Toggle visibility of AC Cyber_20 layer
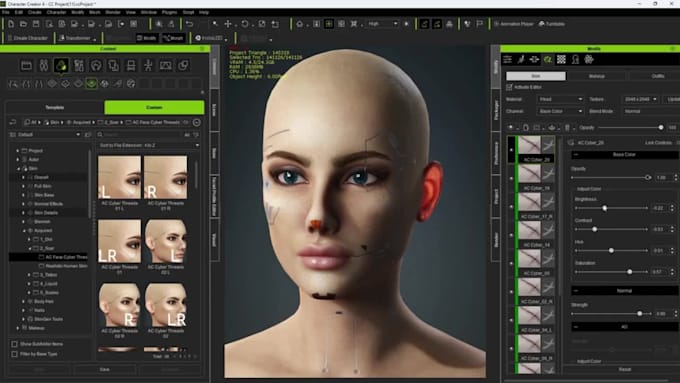 coord(511,150)
